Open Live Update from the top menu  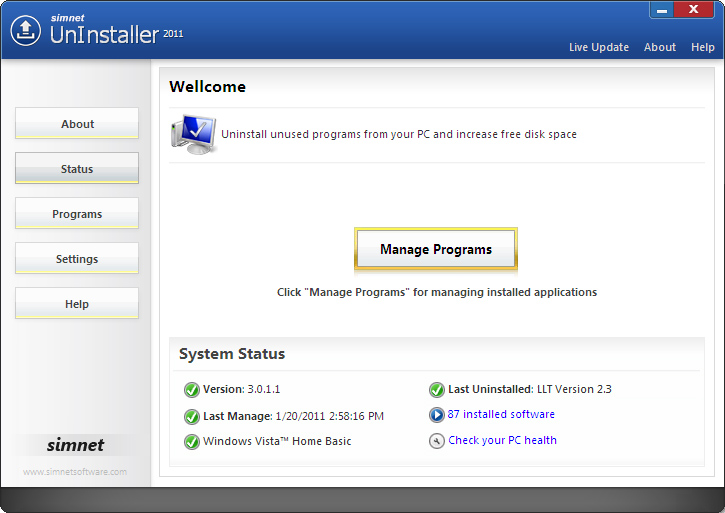pyautogui.click(x=599, y=47)
